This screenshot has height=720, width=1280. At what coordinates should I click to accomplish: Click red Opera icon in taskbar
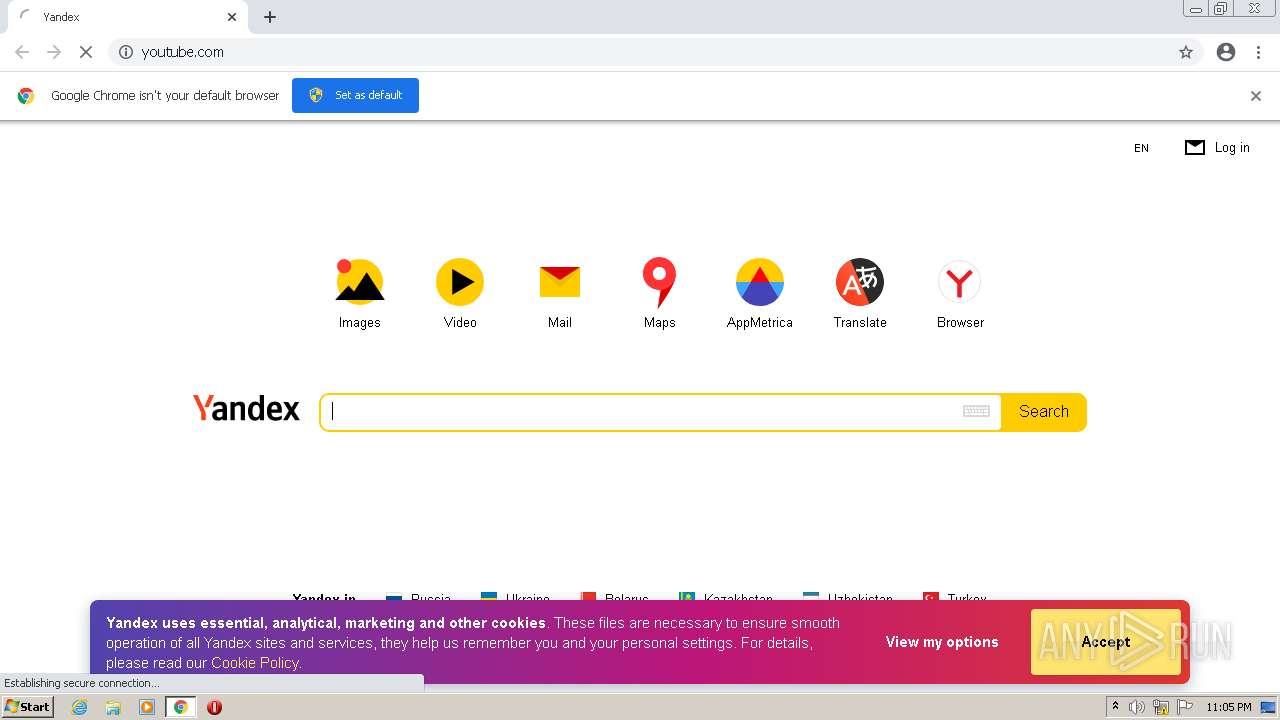pos(214,707)
